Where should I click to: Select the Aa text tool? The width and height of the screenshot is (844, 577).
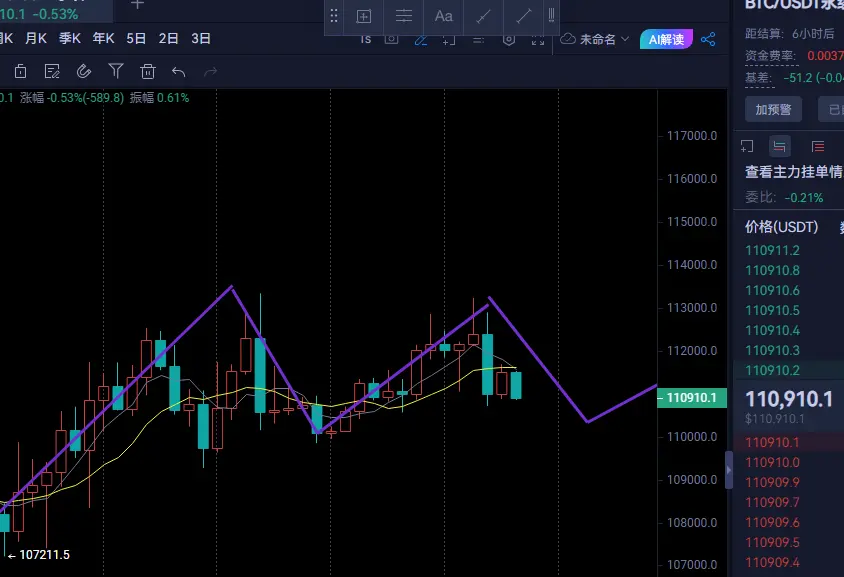[x=444, y=16]
